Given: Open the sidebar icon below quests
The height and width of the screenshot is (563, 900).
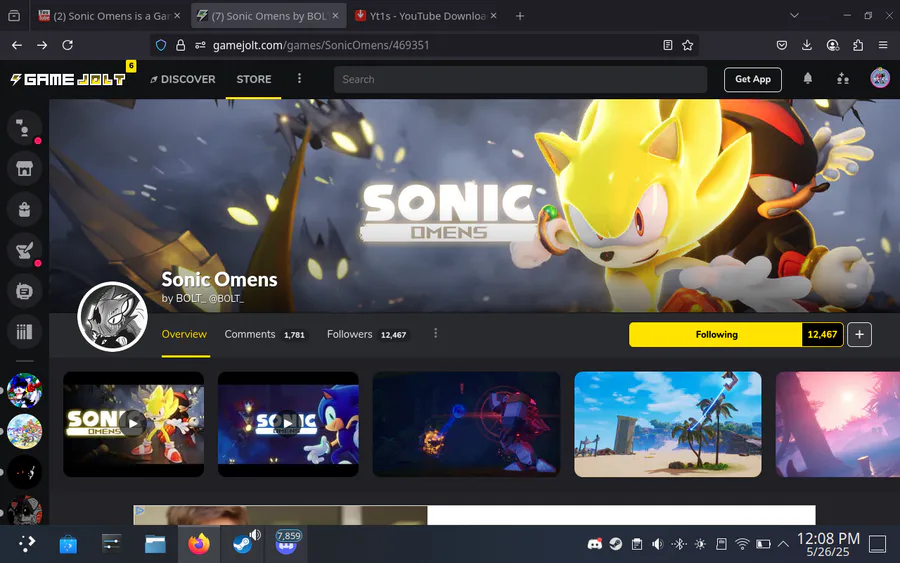Looking at the screenshot, I should point(24,291).
